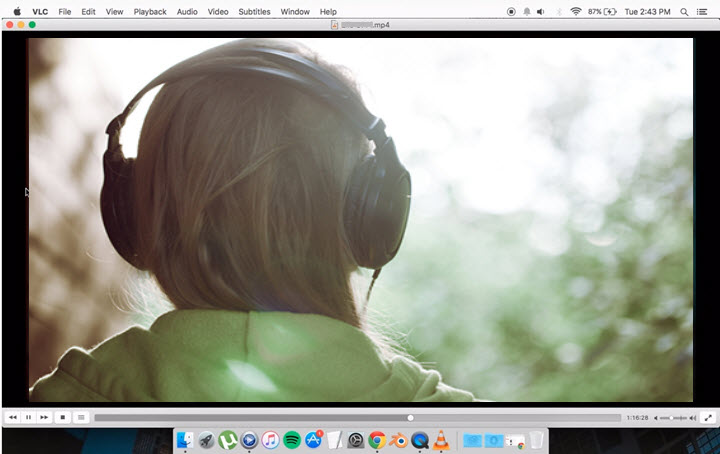
Task: Open the text editor paper icon in dock
Action: [x=335, y=440]
